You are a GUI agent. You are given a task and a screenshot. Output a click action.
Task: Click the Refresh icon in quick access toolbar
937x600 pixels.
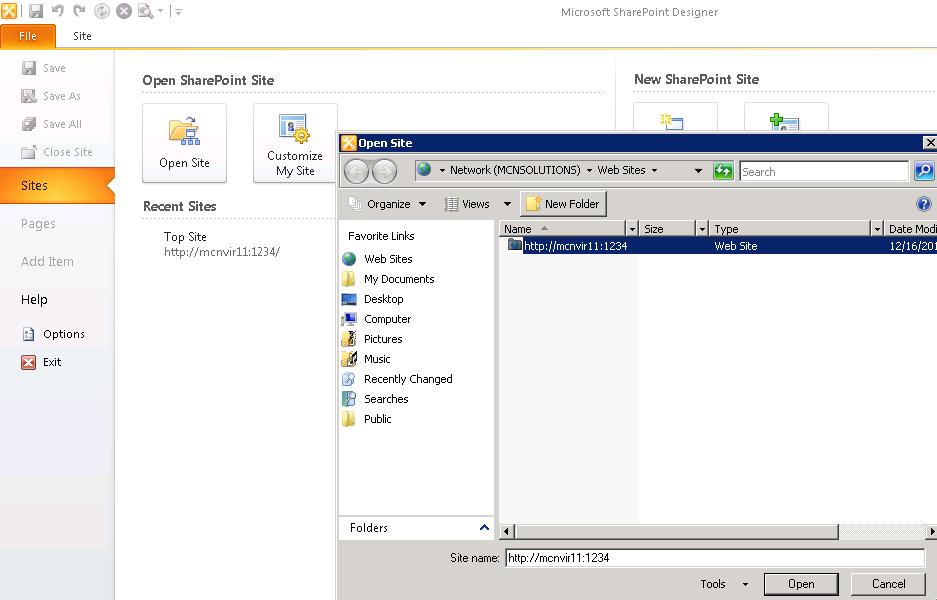[102, 11]
